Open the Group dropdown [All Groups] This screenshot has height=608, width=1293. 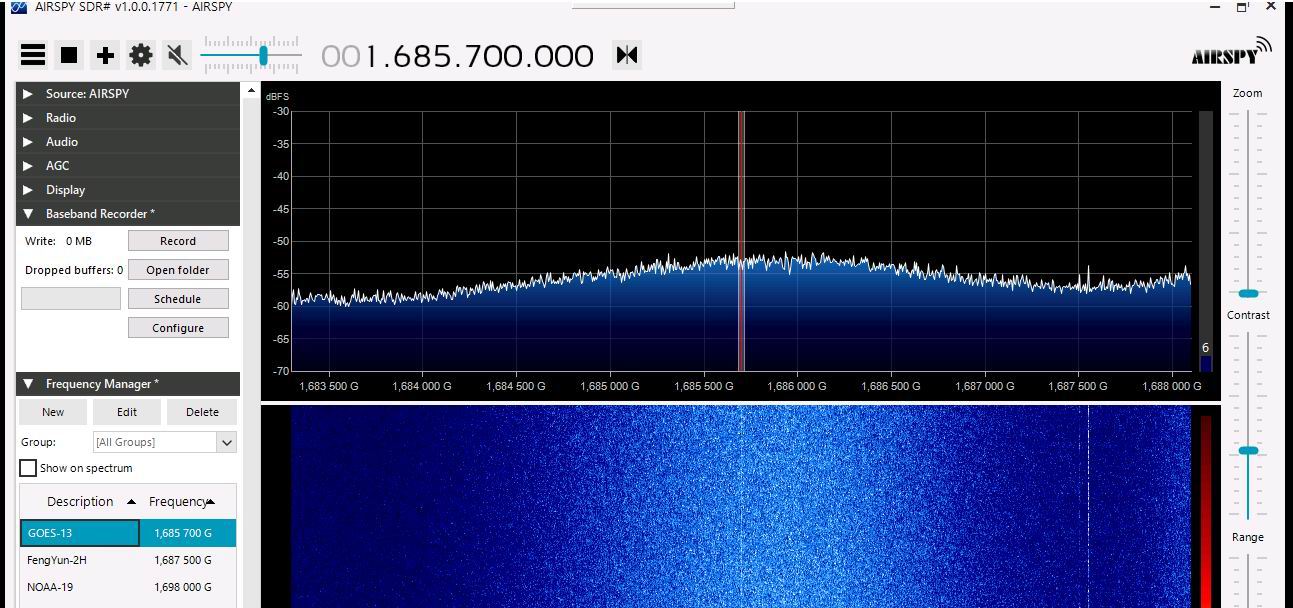[165, 442]
